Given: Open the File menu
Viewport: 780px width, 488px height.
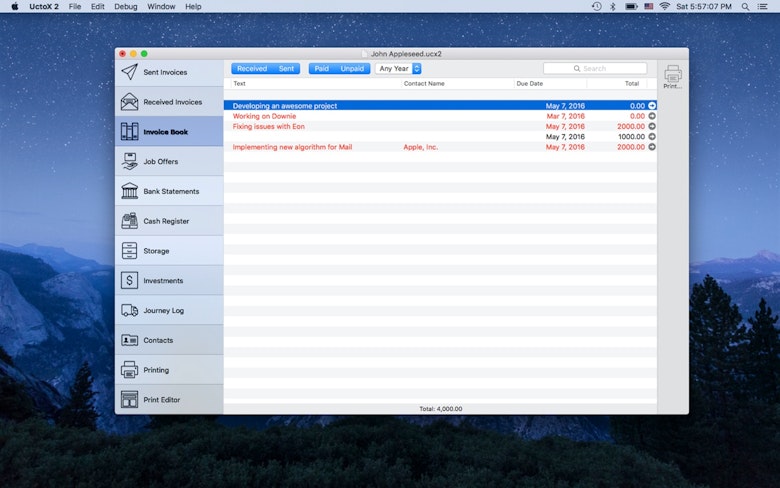Looking at the screenshot, I should (x=75, y=6).
